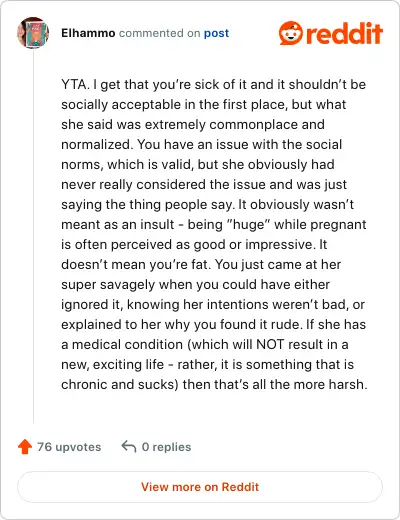This screenshot has width=400, height=520.
Task: Click the "View more on Reddit" button
Action: [200, 487]
